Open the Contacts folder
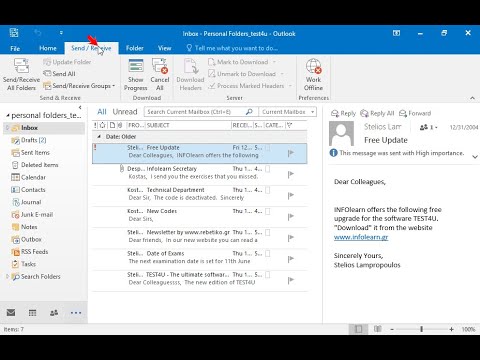Viewport: 480px width, 360px height. point(28,190)
